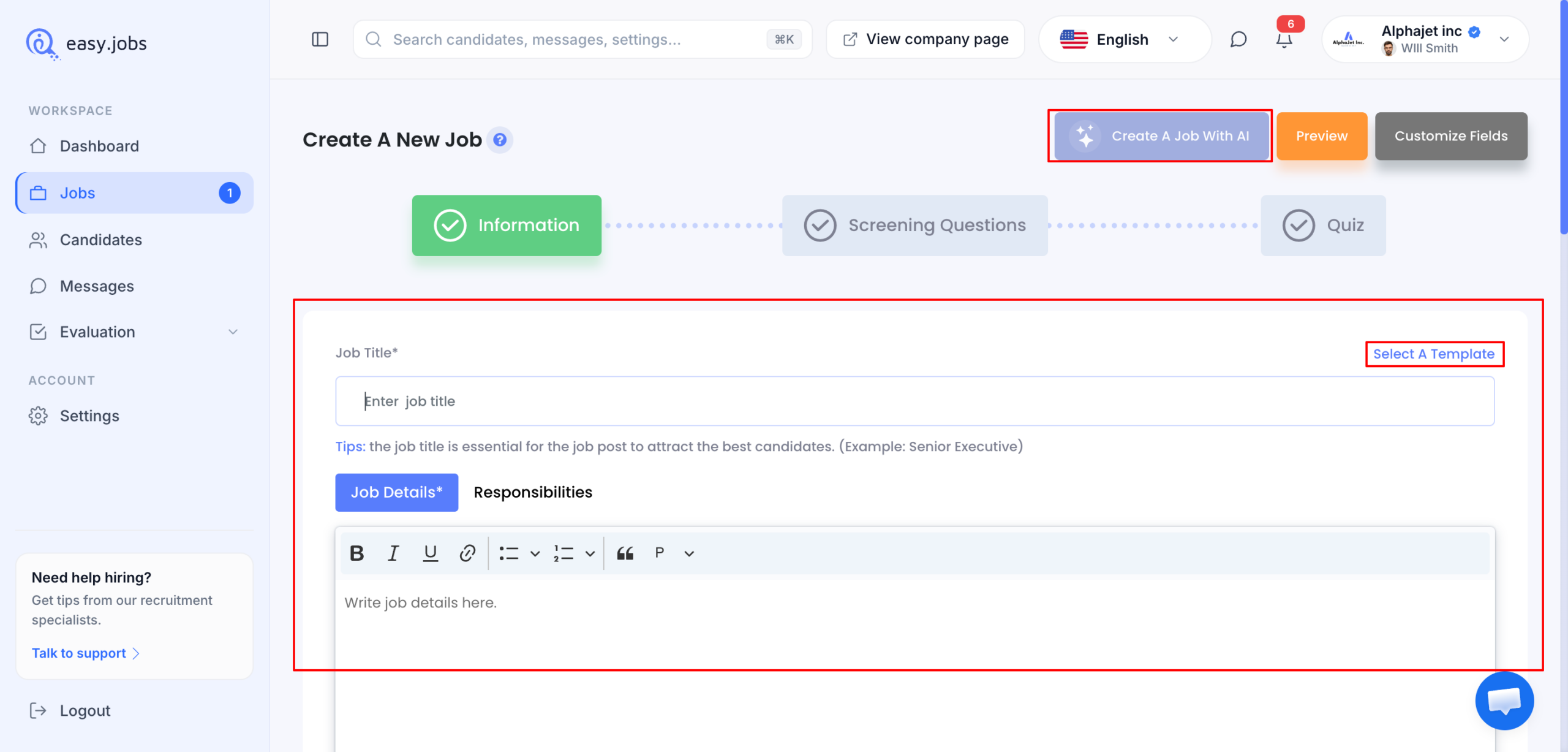Apply italic formatting in editor
This screenshot has height=752, width=1568.
[x=393, y=553]
